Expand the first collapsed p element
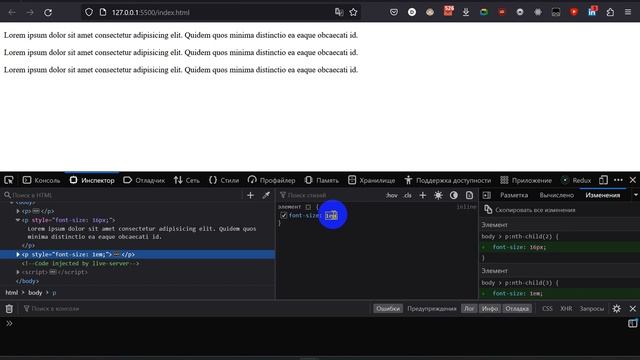 coord(18,211)
